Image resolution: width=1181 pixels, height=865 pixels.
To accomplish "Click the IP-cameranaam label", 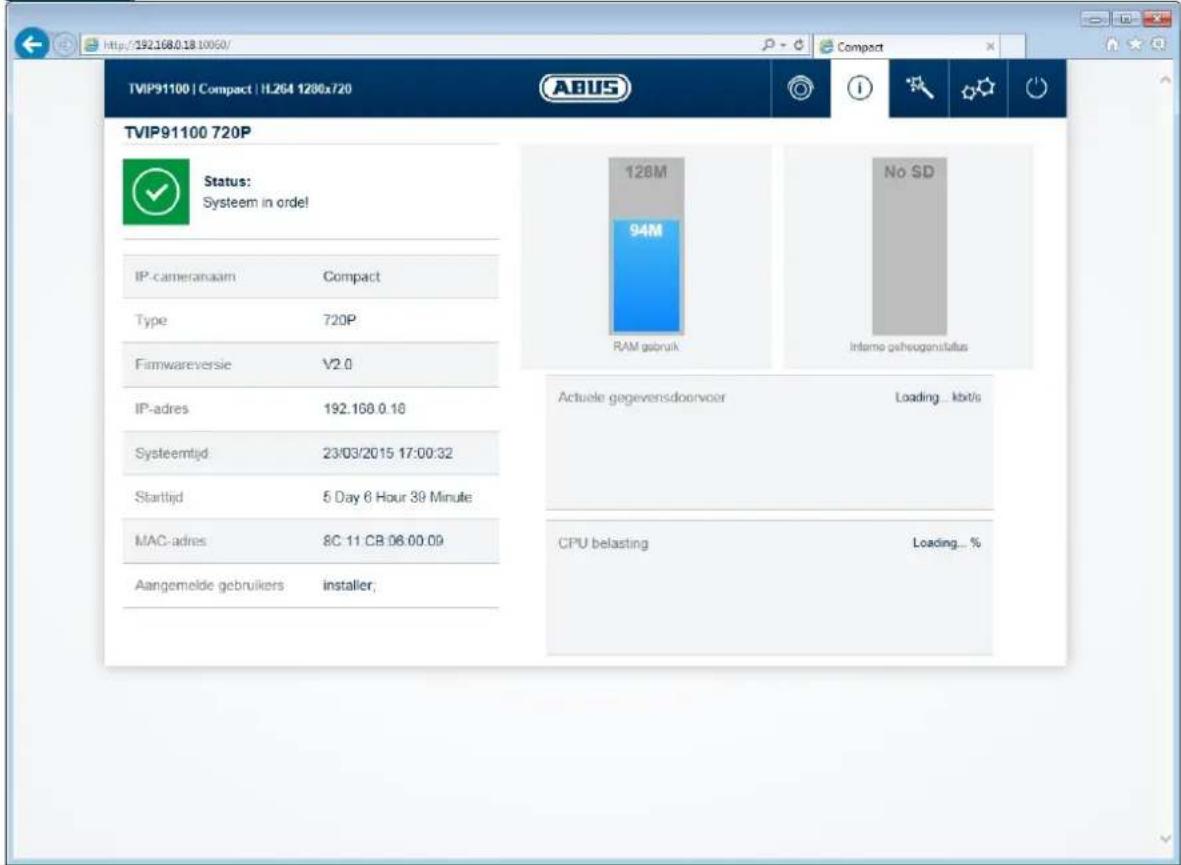I will (x=185, y=277).
